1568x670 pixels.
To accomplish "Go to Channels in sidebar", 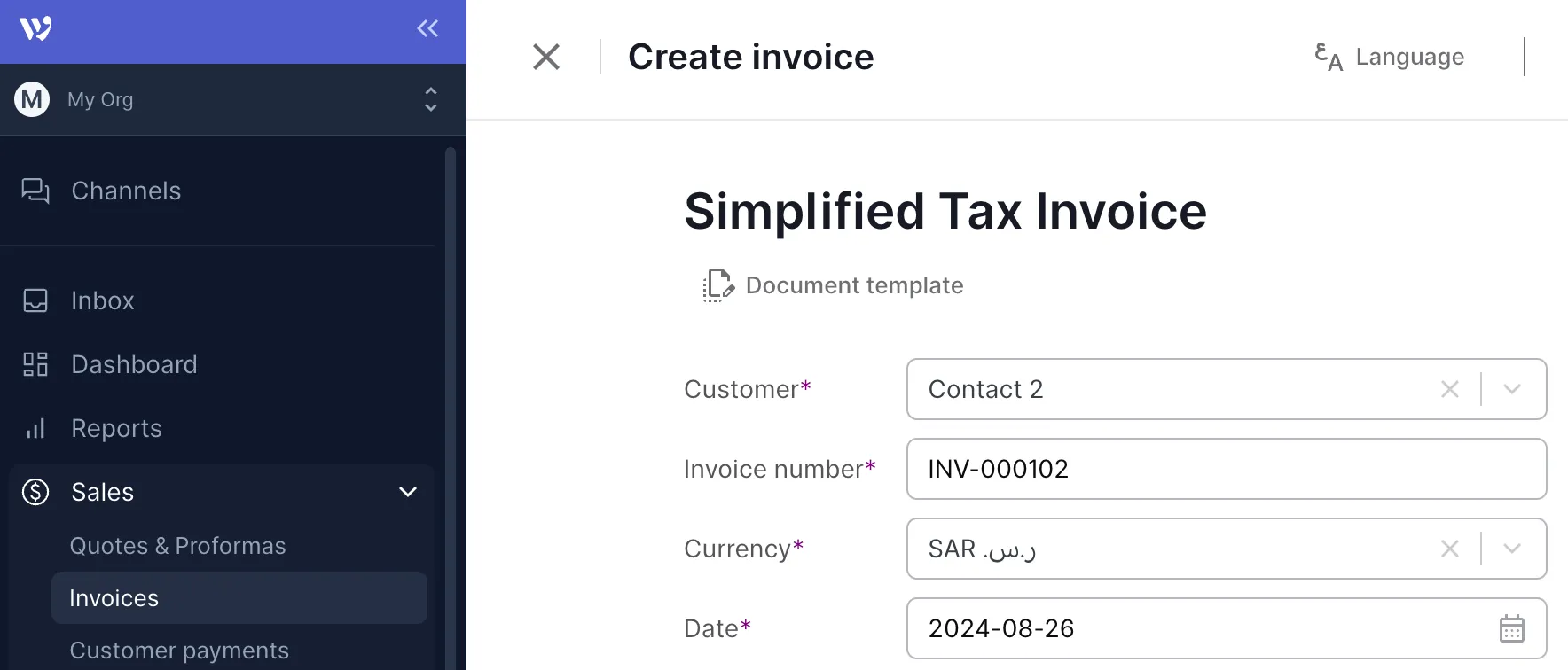I will tap(126, 191).
